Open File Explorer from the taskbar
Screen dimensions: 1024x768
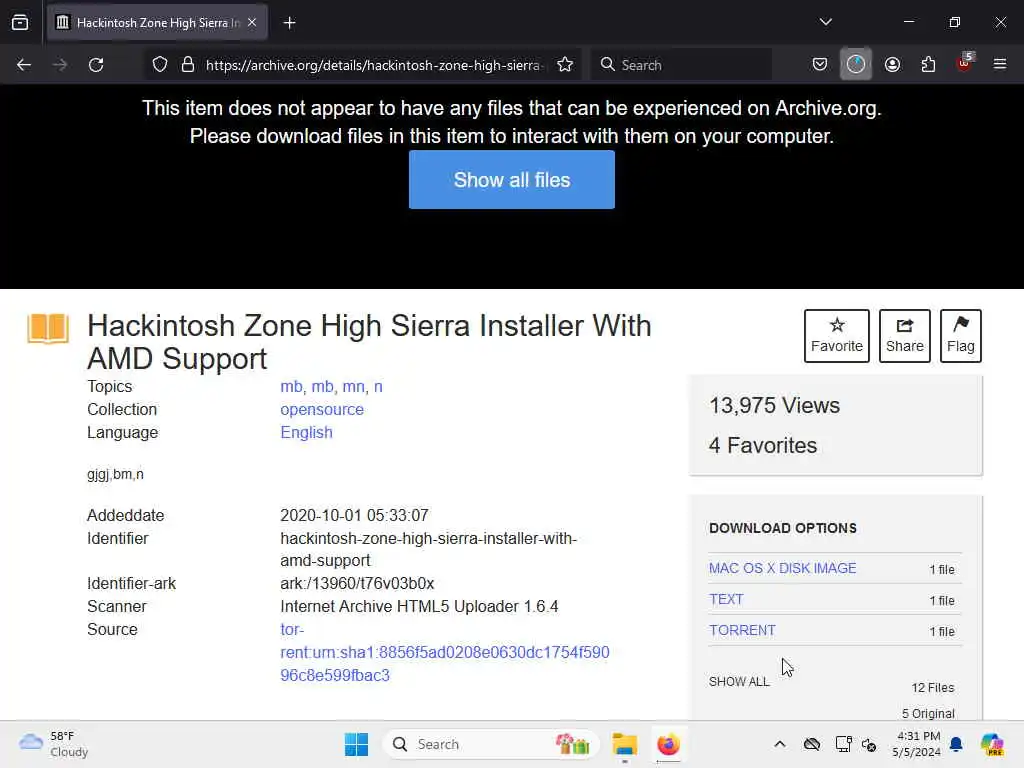624,744
